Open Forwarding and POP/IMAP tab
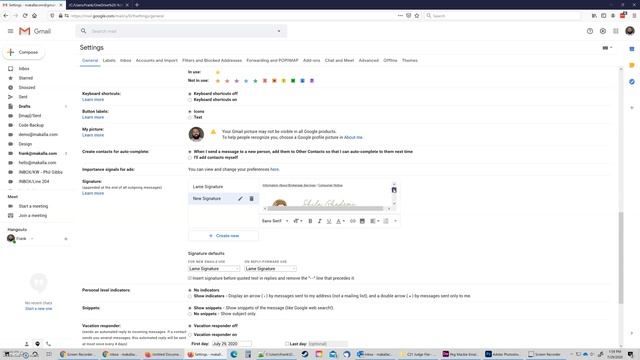 (x=272, y=60)
